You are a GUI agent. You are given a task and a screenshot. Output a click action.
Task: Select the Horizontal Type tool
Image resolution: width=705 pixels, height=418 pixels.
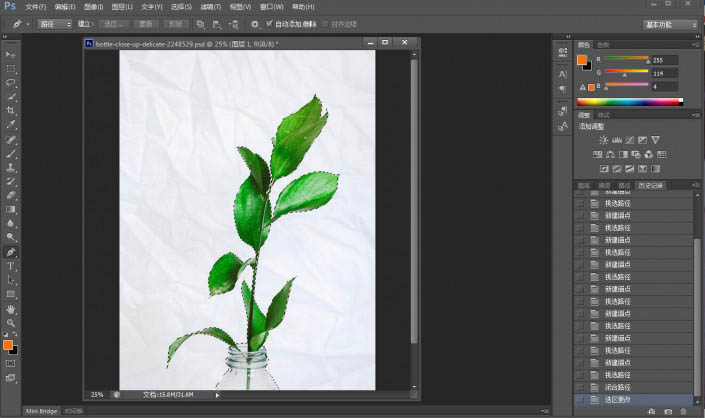11,266
